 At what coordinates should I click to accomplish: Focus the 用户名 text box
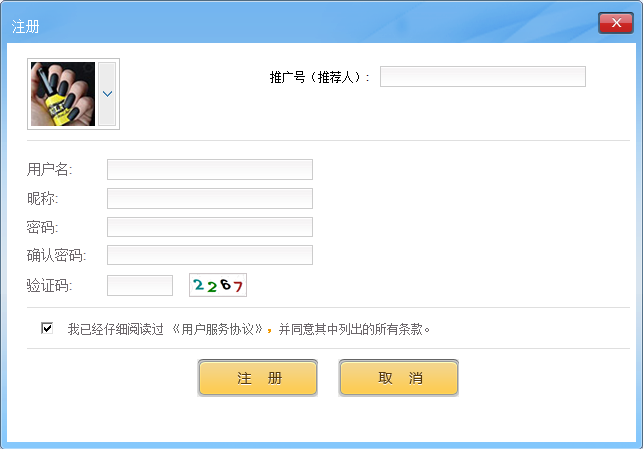[209, 170]
